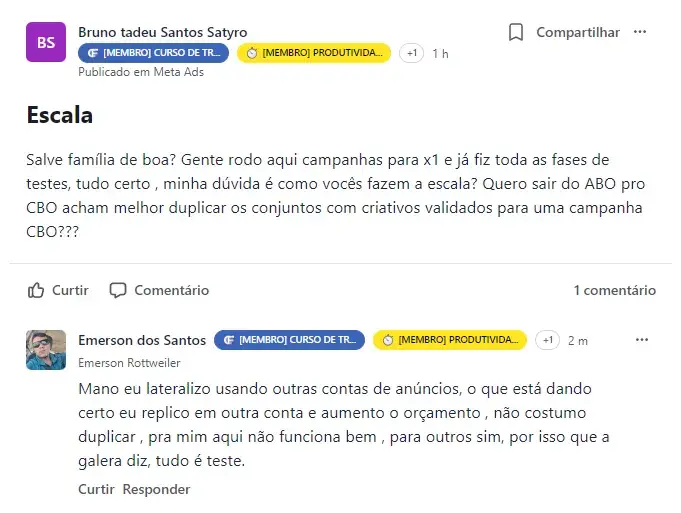Open the post's three-dot options menu
The width and height of the screenshot is (681, 513).
click(x=640, y=32)
